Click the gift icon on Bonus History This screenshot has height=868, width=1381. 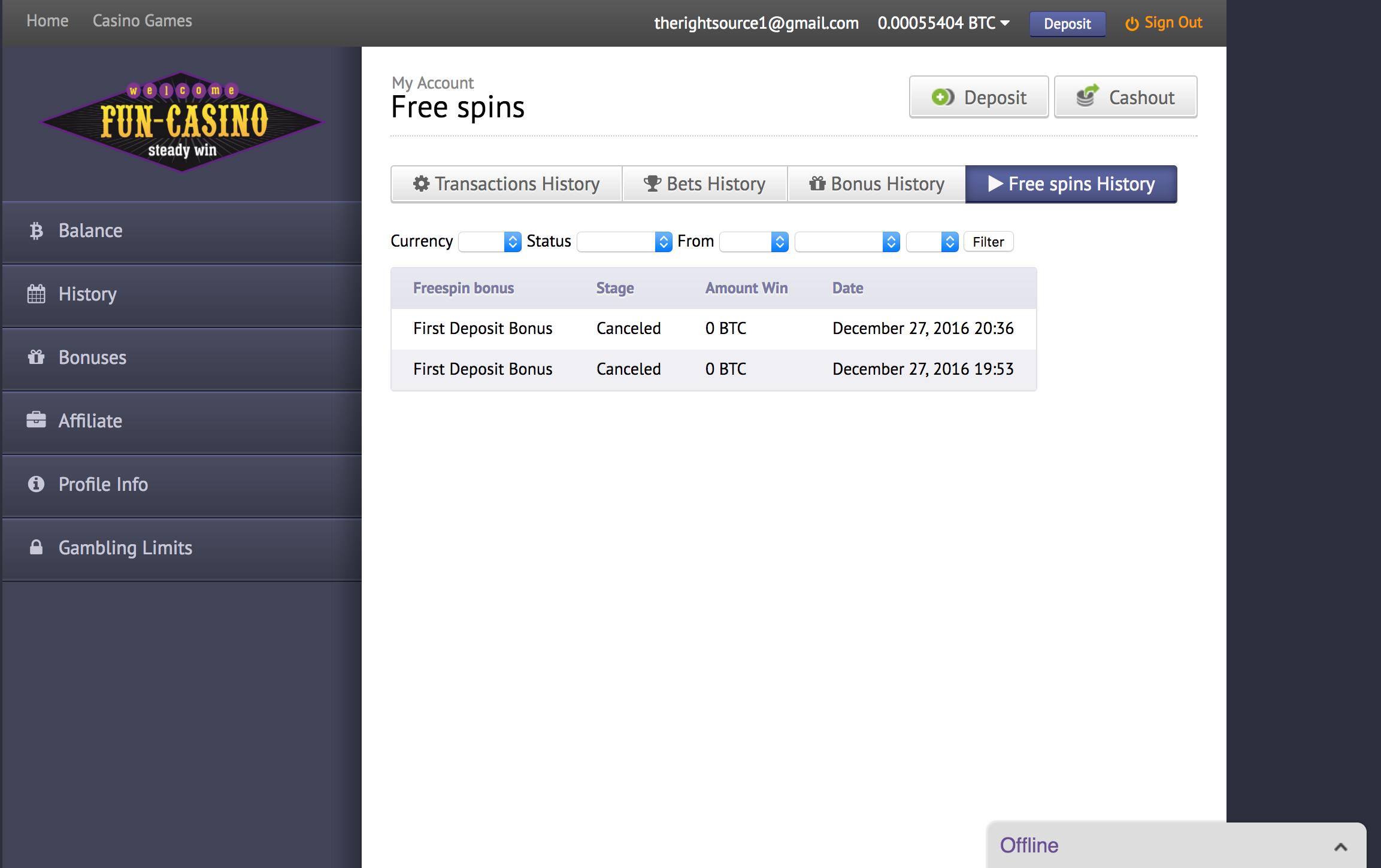817,183
